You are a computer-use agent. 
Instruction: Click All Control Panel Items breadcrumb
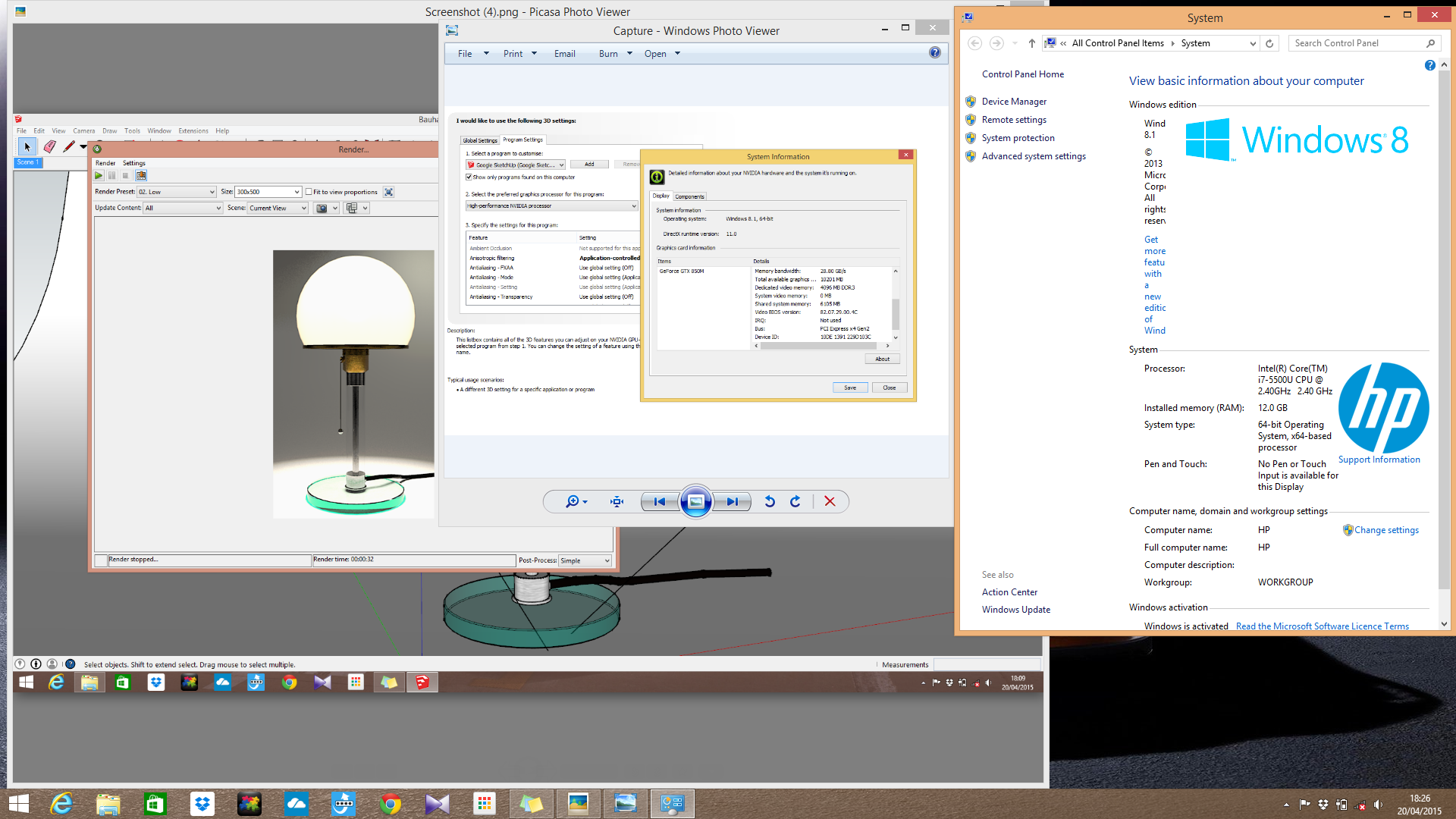[1118, 43]
